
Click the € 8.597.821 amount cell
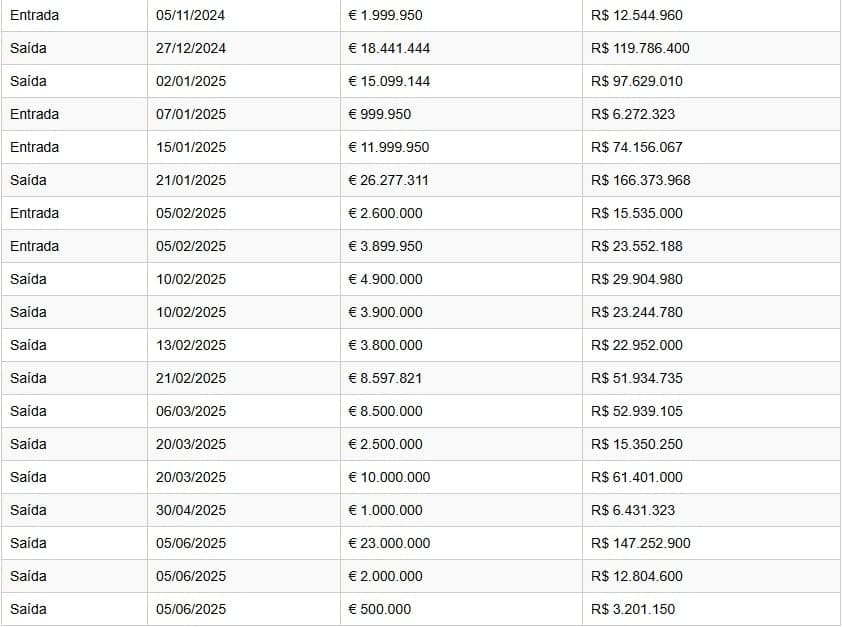pos(385,378)
